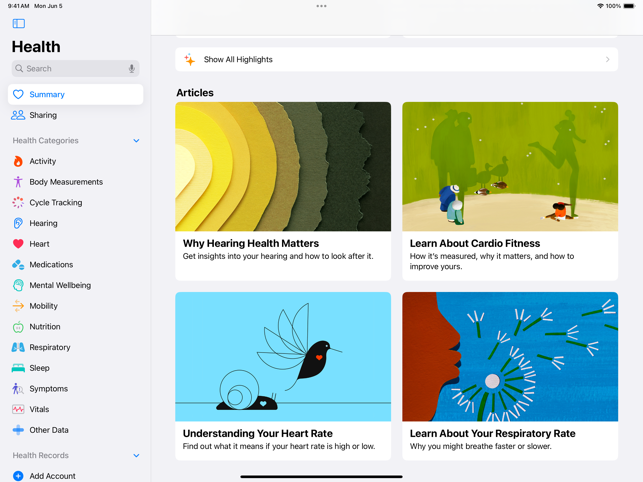643x482 pixels.
Task: Click the Add Account plus icon
Action: tap(18, 476)
